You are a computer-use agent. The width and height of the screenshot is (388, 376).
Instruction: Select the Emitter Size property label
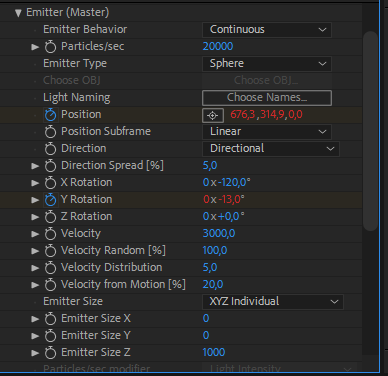[x=73, y=301]
